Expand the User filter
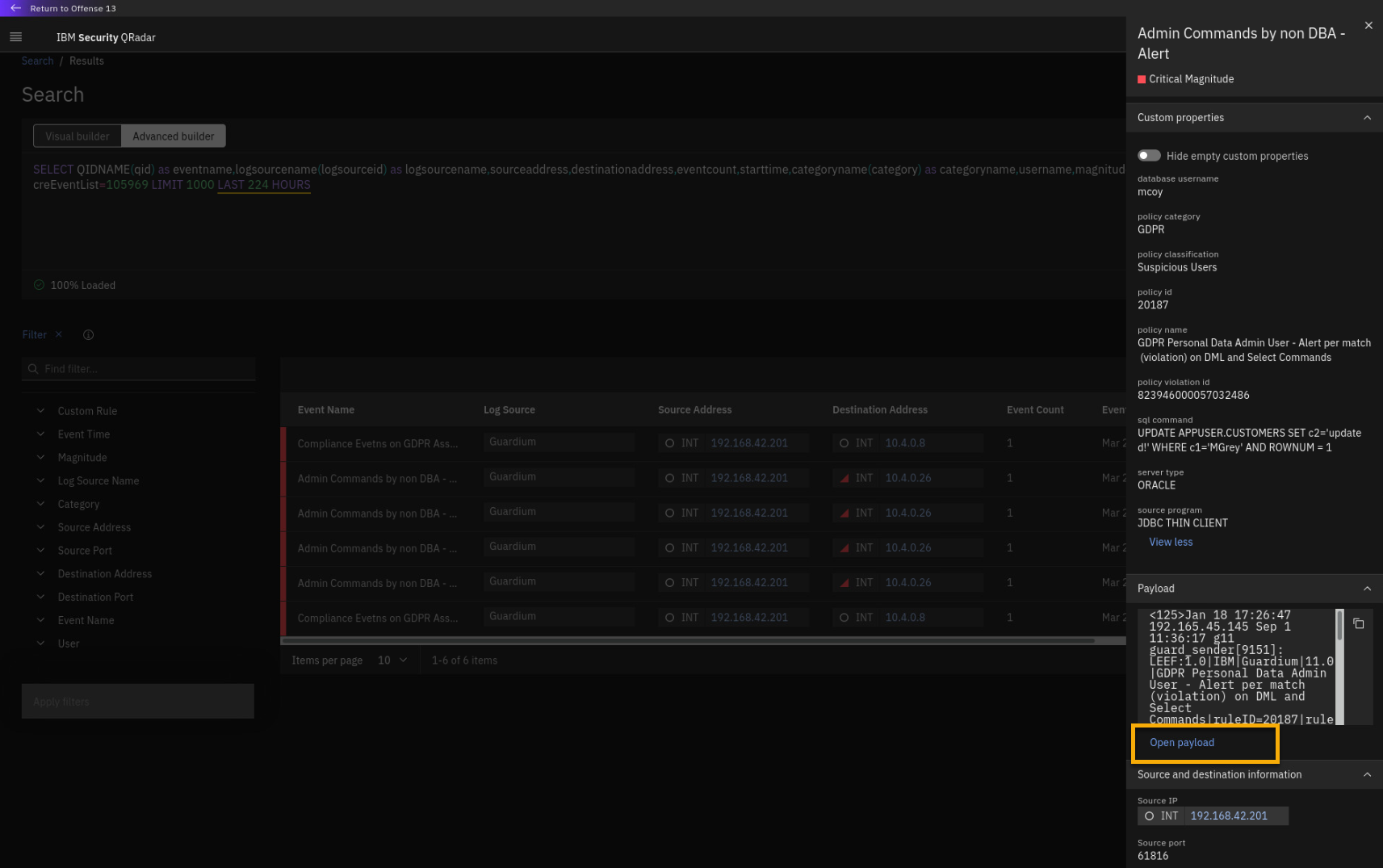1383x868 pixels. tap(40, 644)
